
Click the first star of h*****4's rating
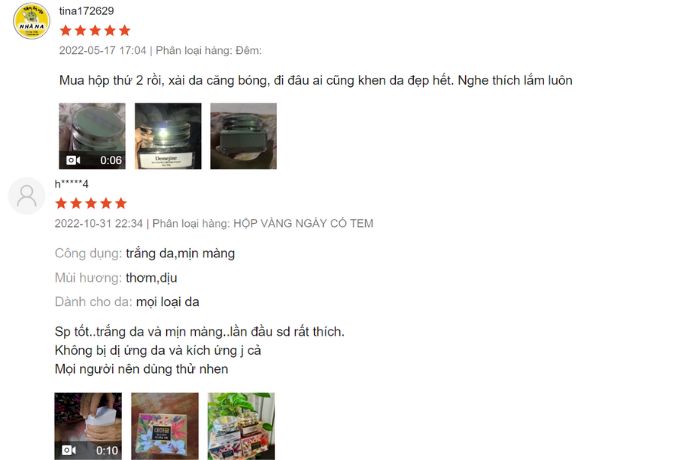[61, 204]
